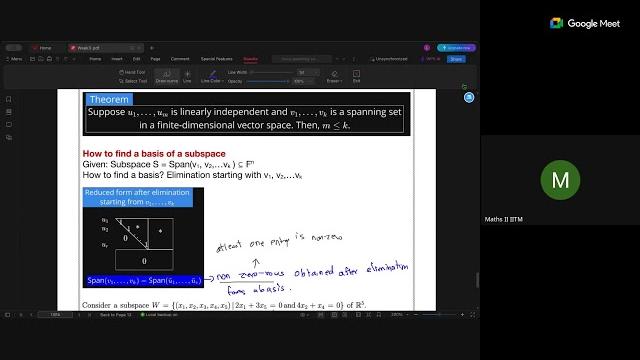Click 'How to find a basis of a subspace' heading

click(x=154, y=153)
